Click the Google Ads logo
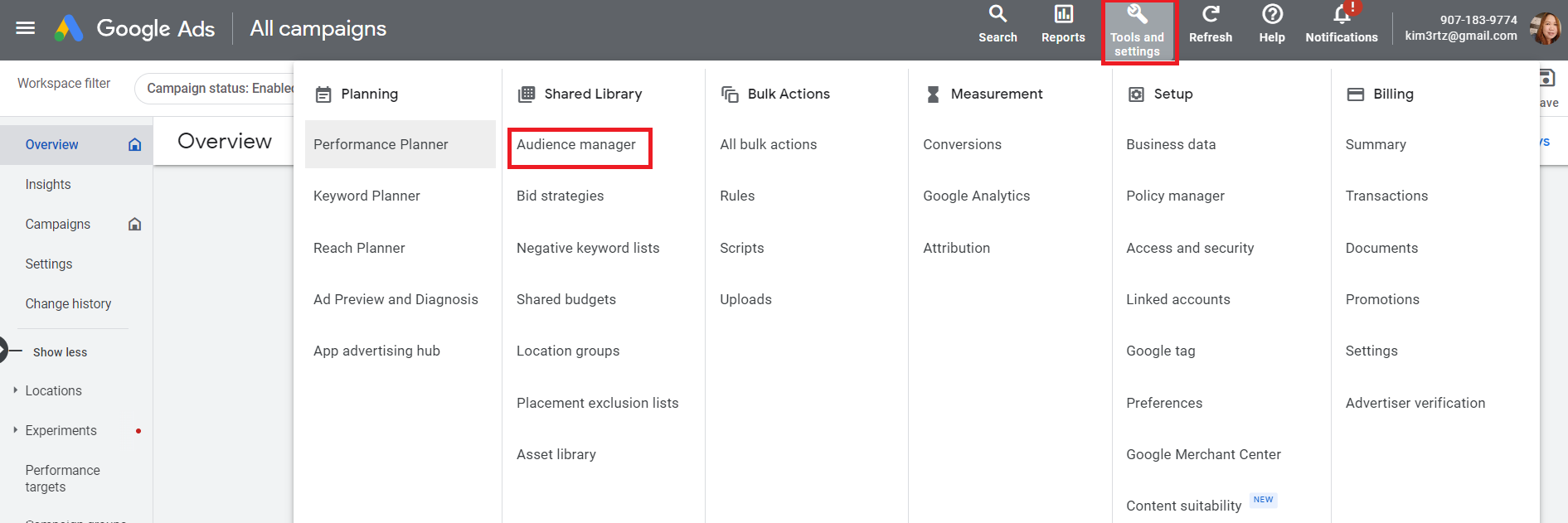 click(69, 28)
